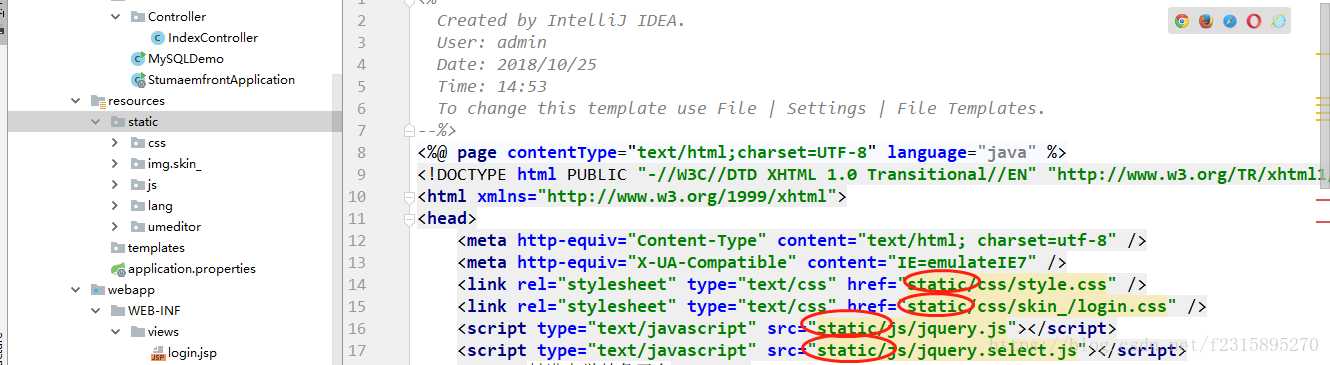The image size is (1330, 365).
Task: Click the resources folder icon
Action: coord(98,101)
